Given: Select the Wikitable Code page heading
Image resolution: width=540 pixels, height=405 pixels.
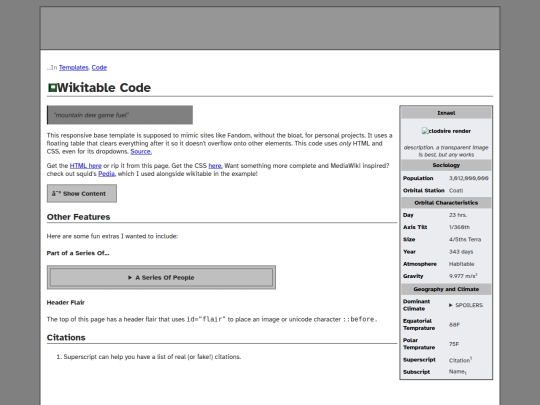Looking at the screenshot, I should coord(104,88).
